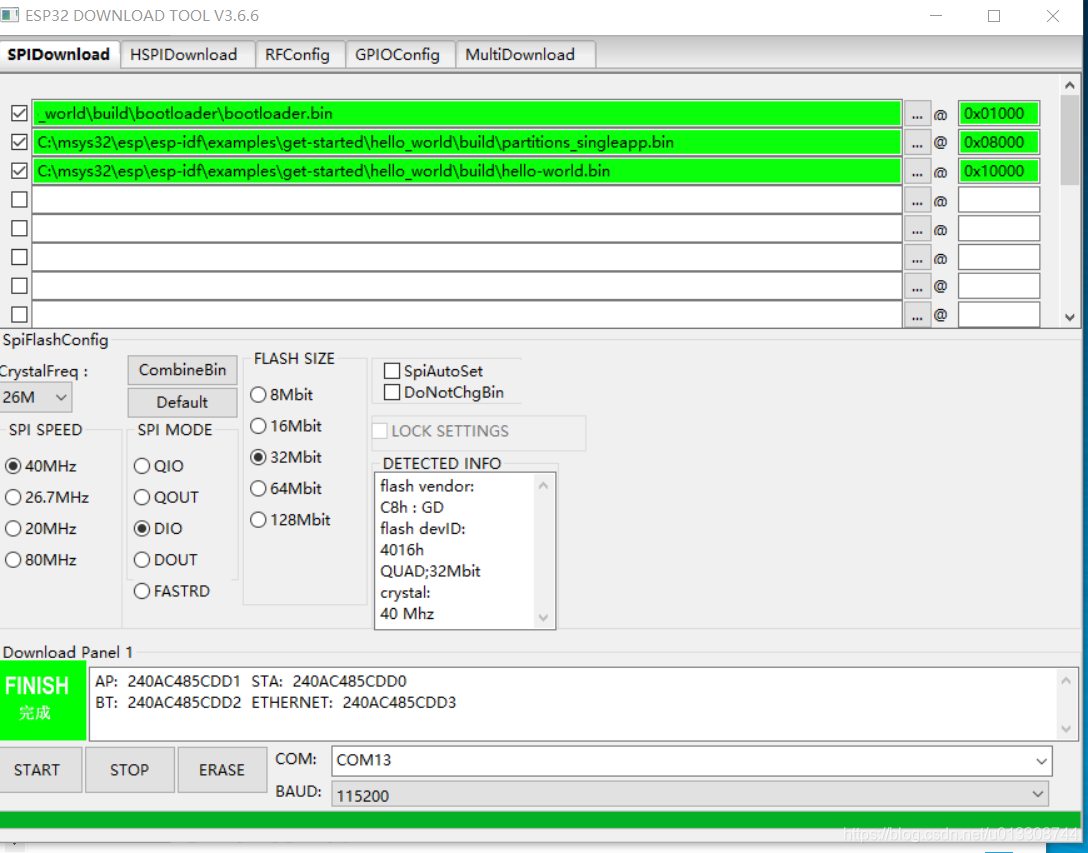The image size is (1088, 853).
Task: Open the ESP32 Download Tool title bar icon
Action: click(x=9, y=15)
